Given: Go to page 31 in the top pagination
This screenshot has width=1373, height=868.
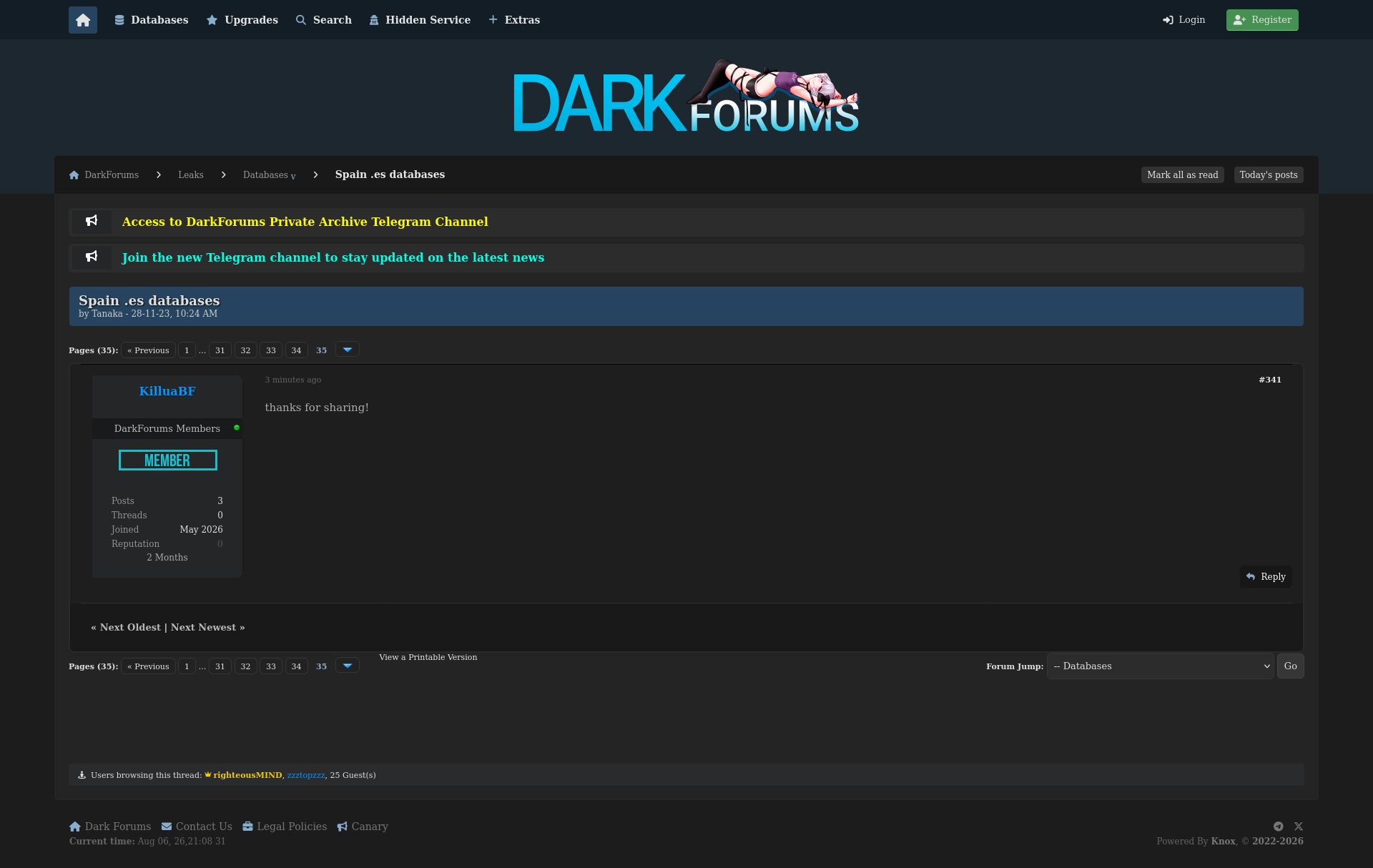Looking at the screenshot, I should pyautogui.click(x=220, y=350).
